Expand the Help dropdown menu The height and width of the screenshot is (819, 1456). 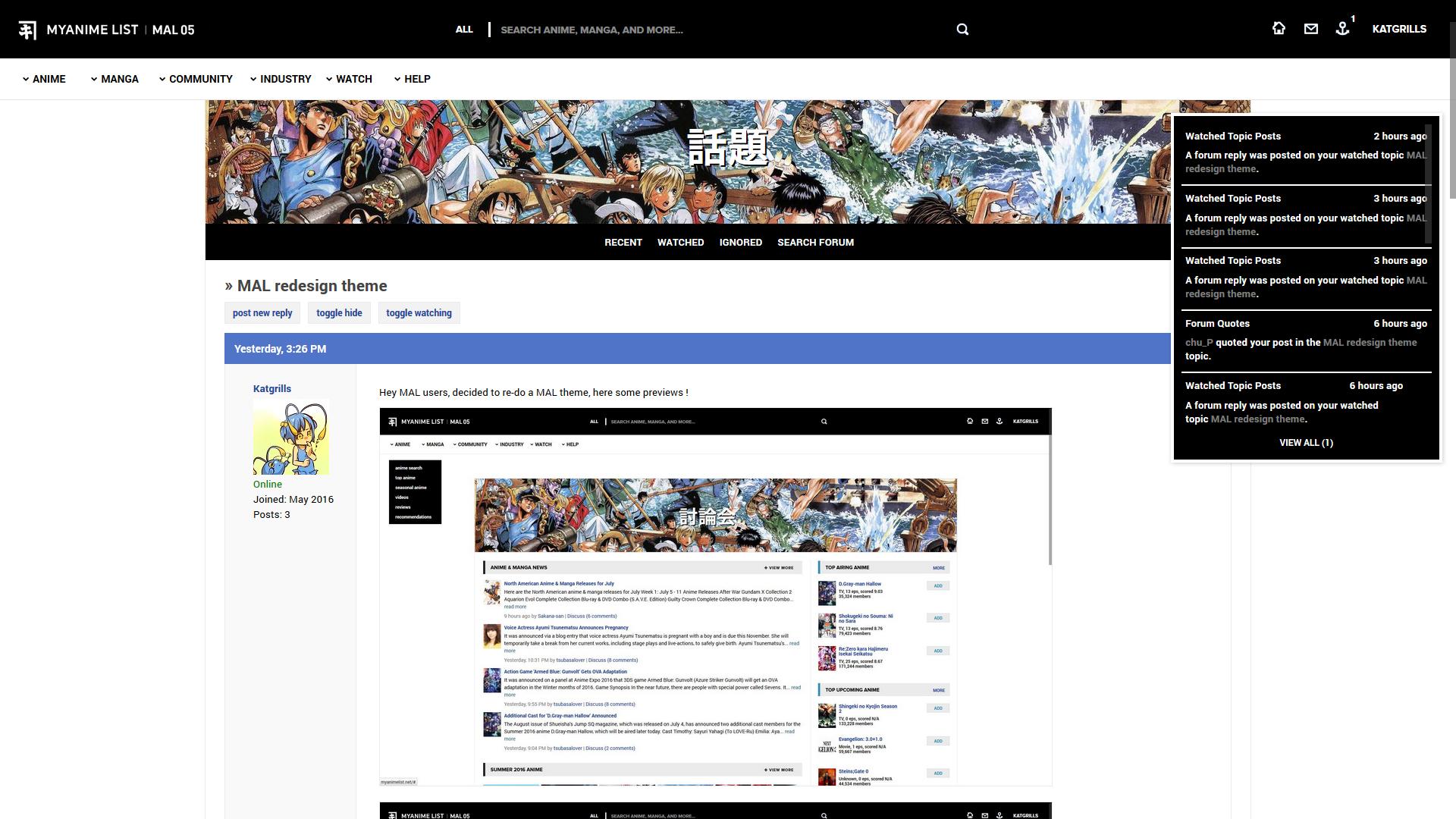413,79
